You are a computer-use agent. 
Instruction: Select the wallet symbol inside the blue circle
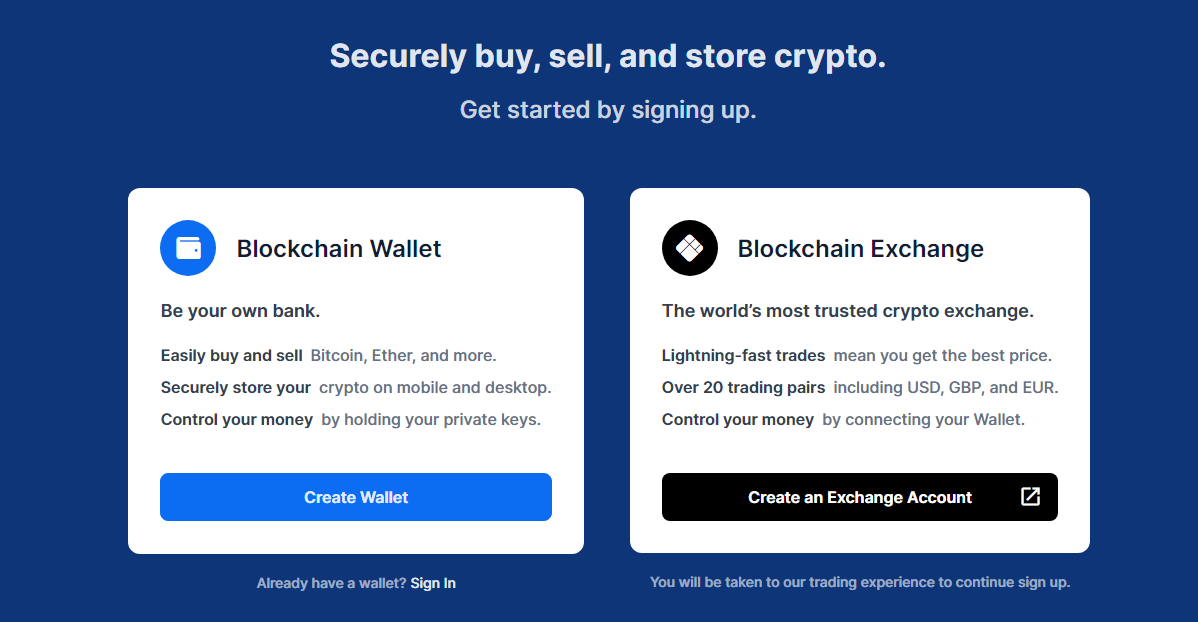(188, 248)
